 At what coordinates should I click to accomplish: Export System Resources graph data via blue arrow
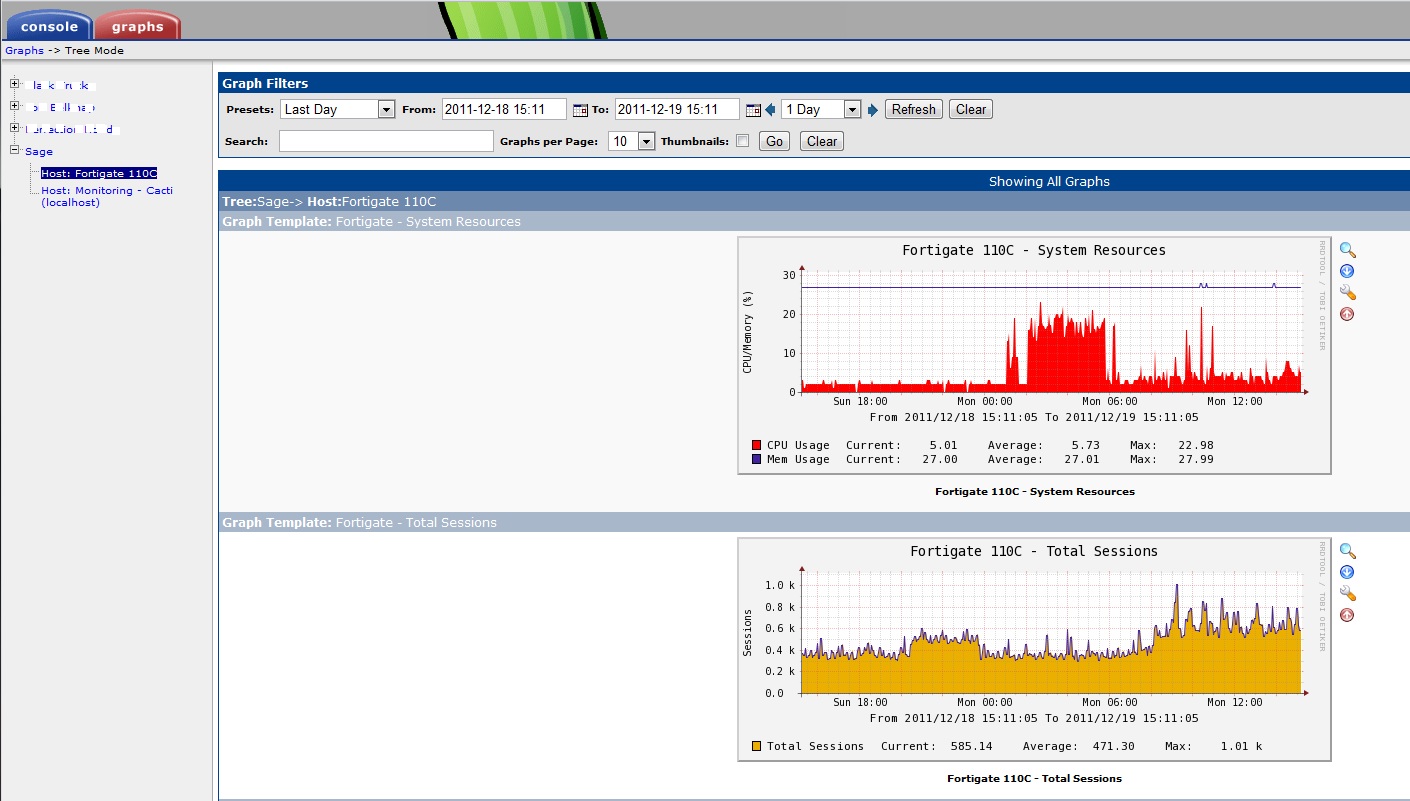tap(1347, 271)
